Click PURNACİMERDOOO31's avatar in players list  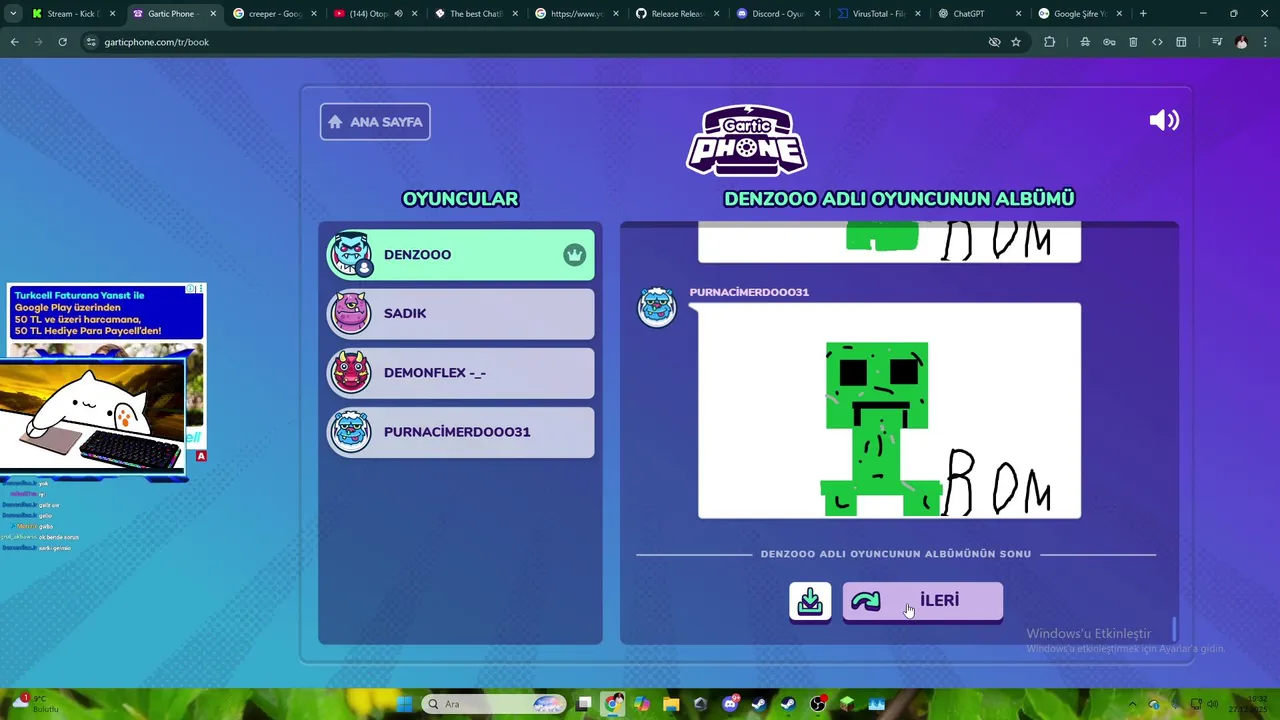pos(351,432)
